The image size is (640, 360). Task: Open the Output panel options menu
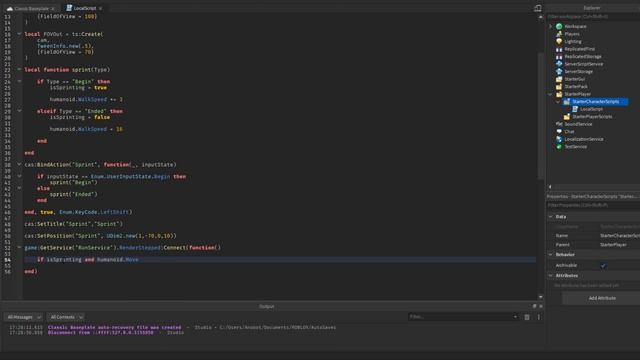[x=538, y=317]
